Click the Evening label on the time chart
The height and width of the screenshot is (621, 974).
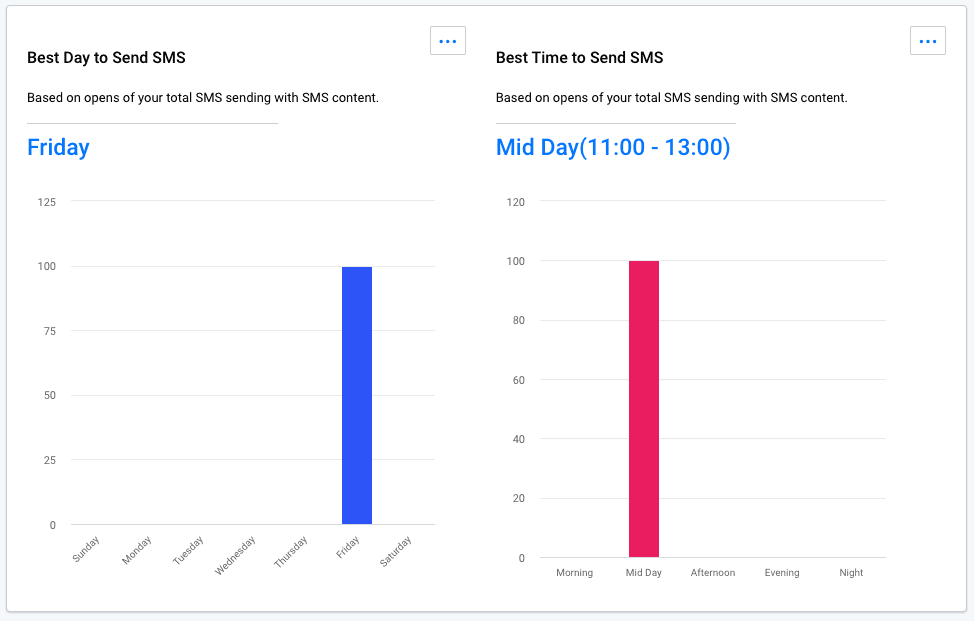[x=782, y=572]
